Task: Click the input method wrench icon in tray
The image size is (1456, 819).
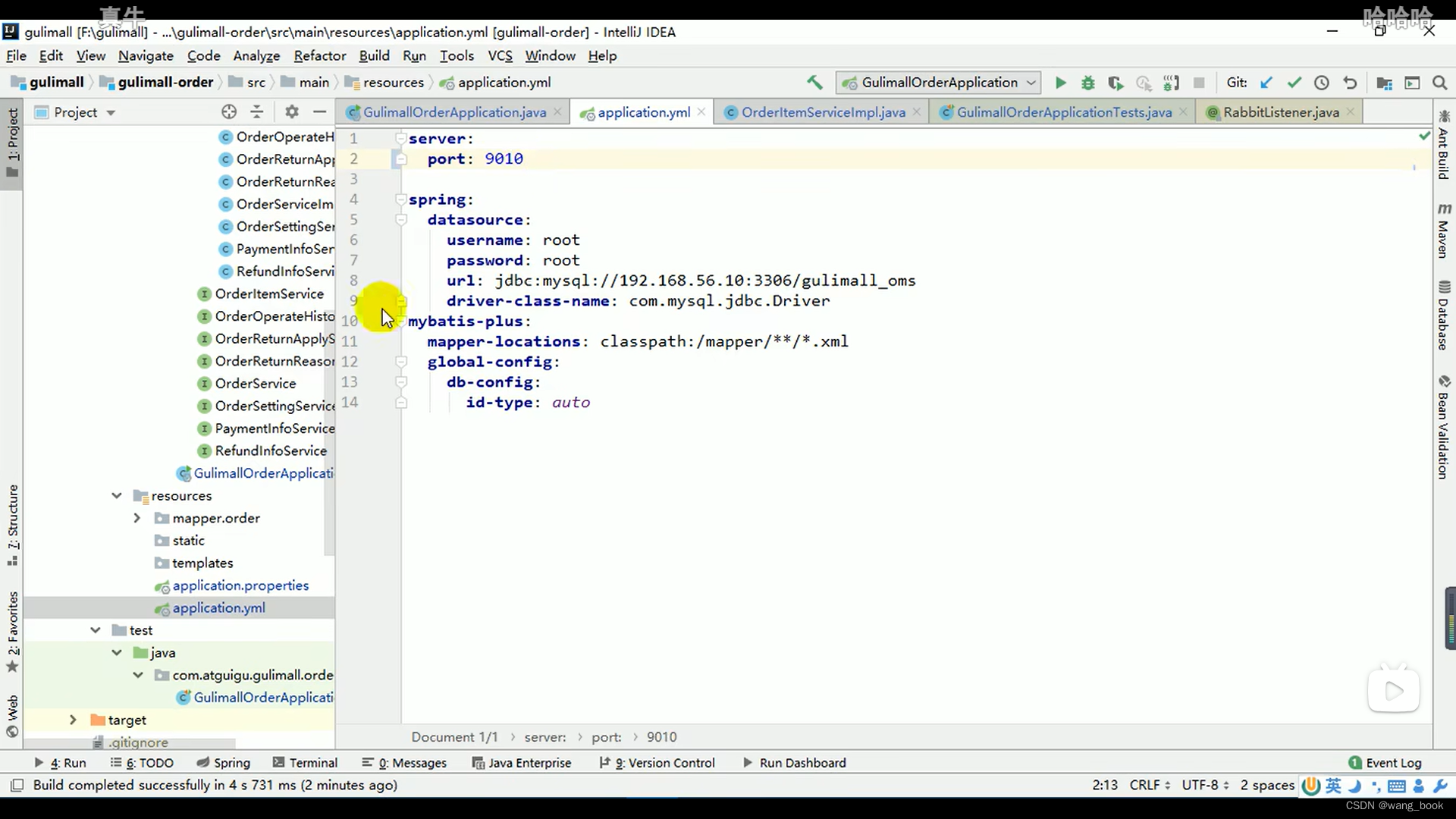Action: (x=1441, y=786)
